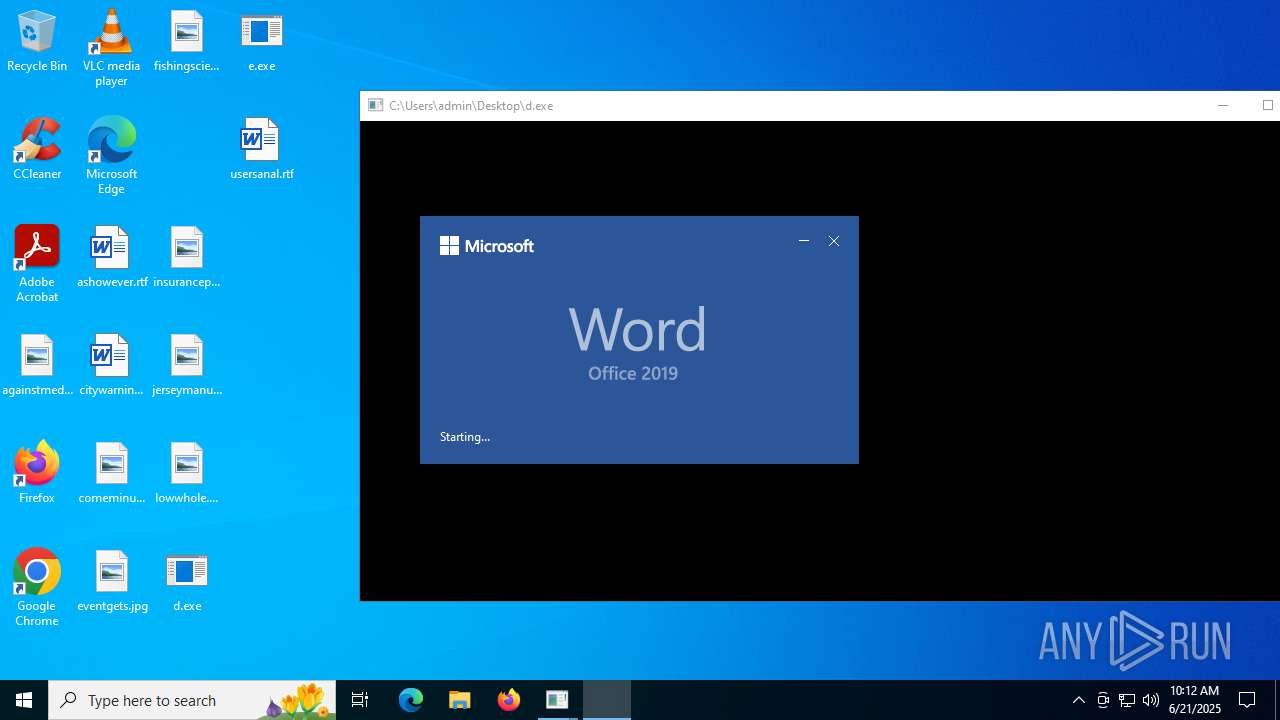Click the "Starting..." status text
The image size is (1280, 720).
(x=465, y=437)
